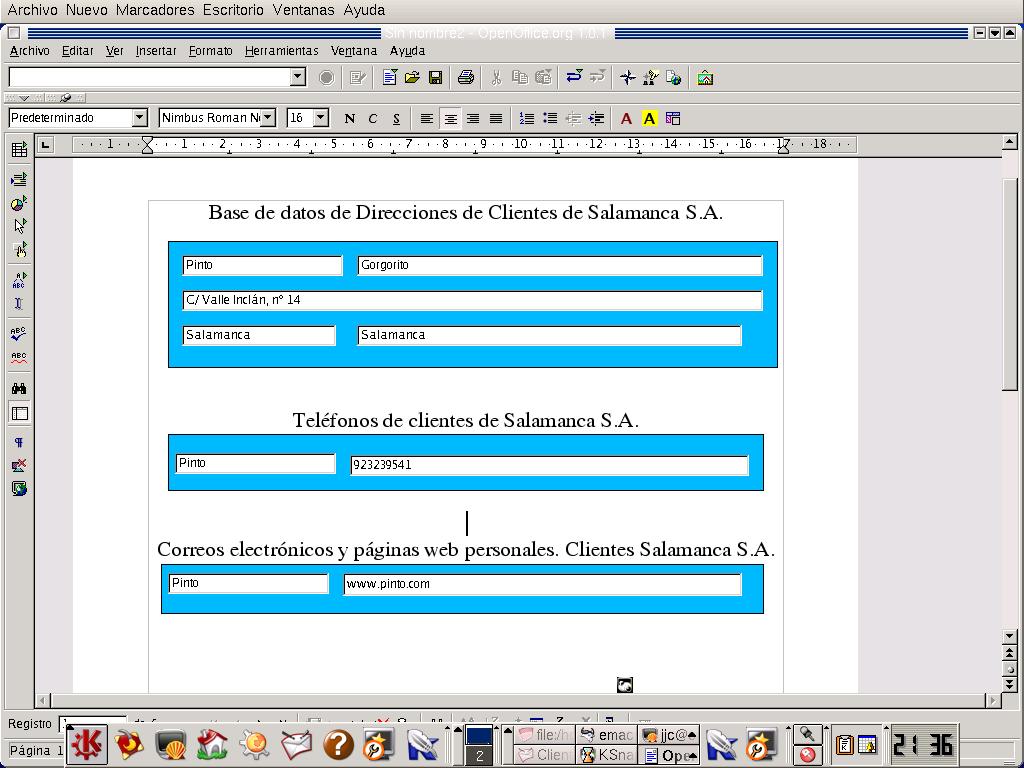Open the Herramientas menu
1024x768 pixels.
281,51
